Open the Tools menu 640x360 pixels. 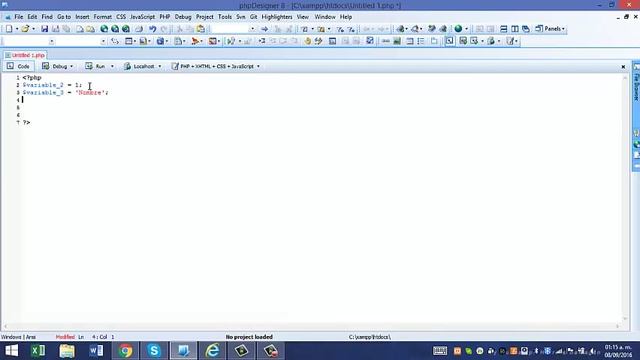pos(225,17)
